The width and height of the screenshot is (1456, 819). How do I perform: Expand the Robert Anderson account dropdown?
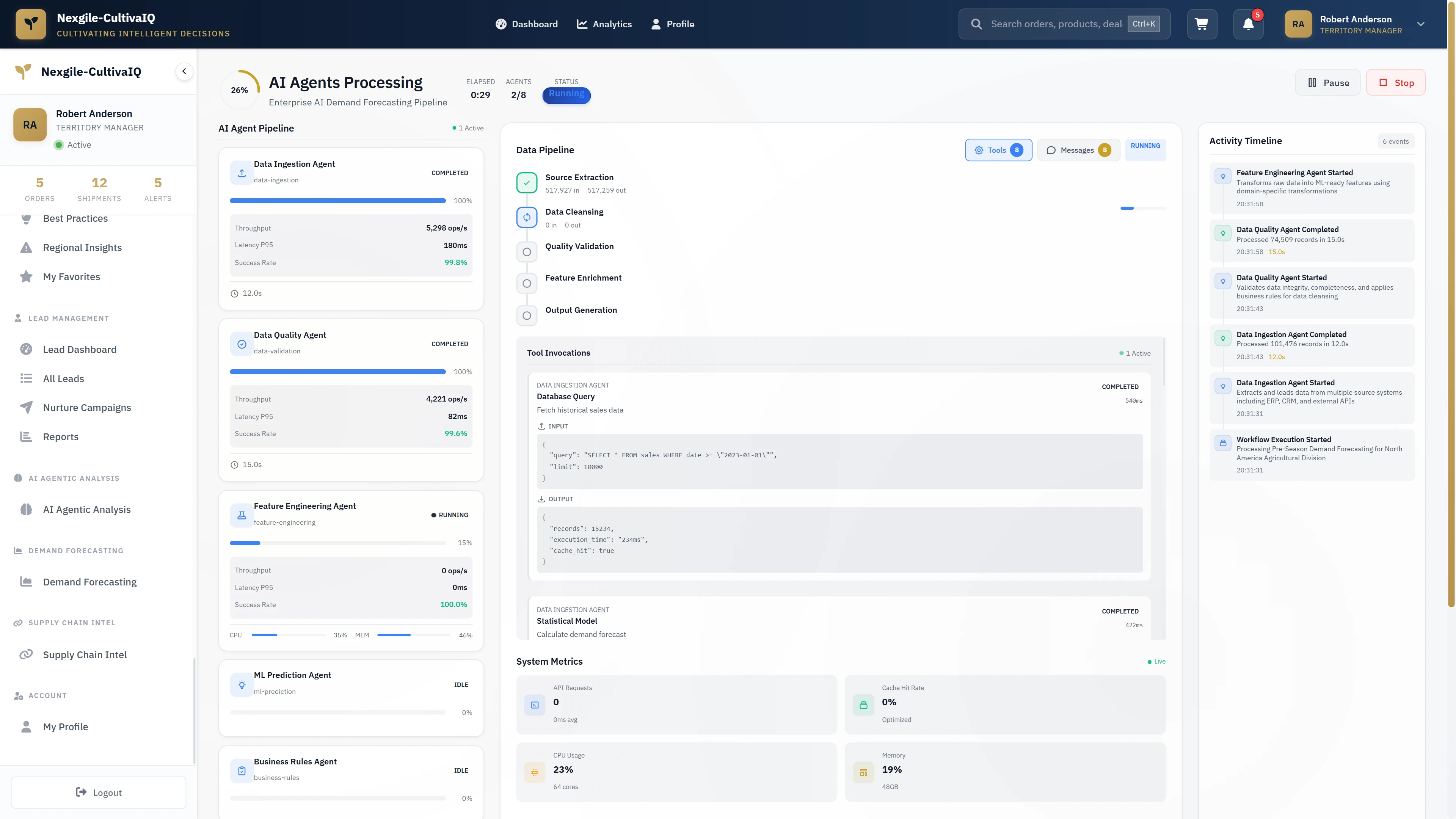[x=1420, y=24]
